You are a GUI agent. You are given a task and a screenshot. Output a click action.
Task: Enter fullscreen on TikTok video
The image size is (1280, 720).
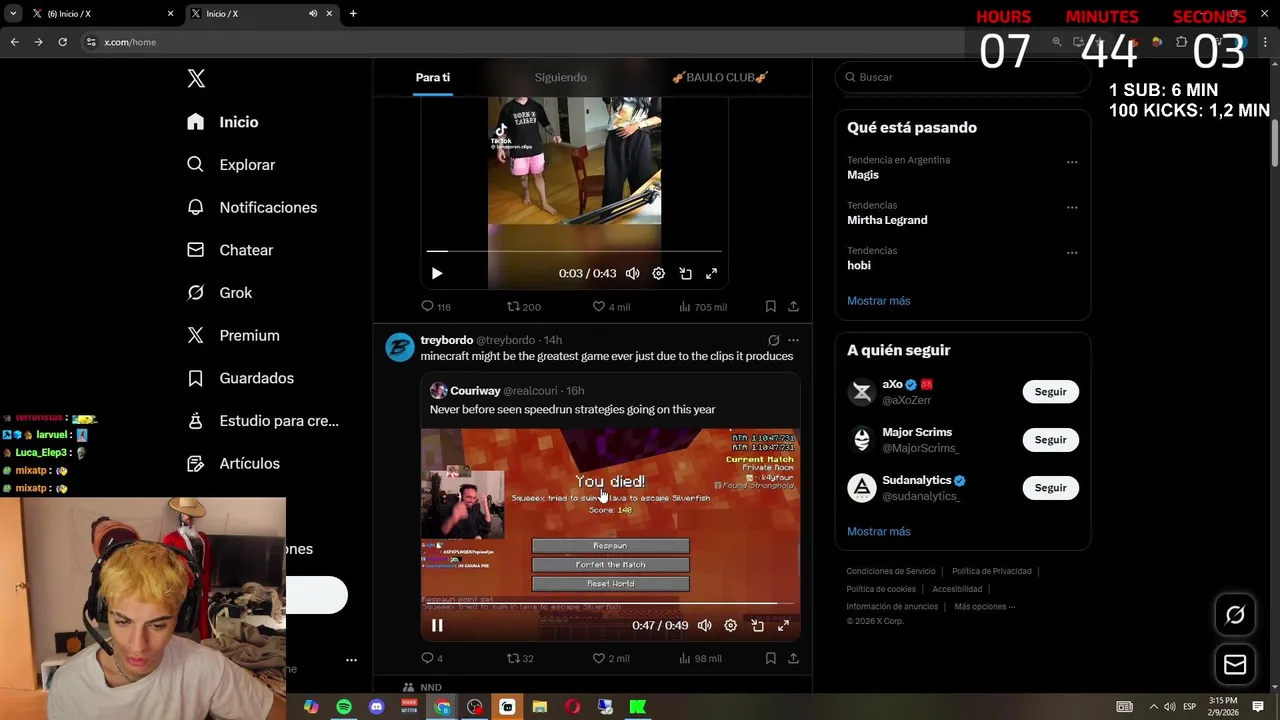pos(712,273)
